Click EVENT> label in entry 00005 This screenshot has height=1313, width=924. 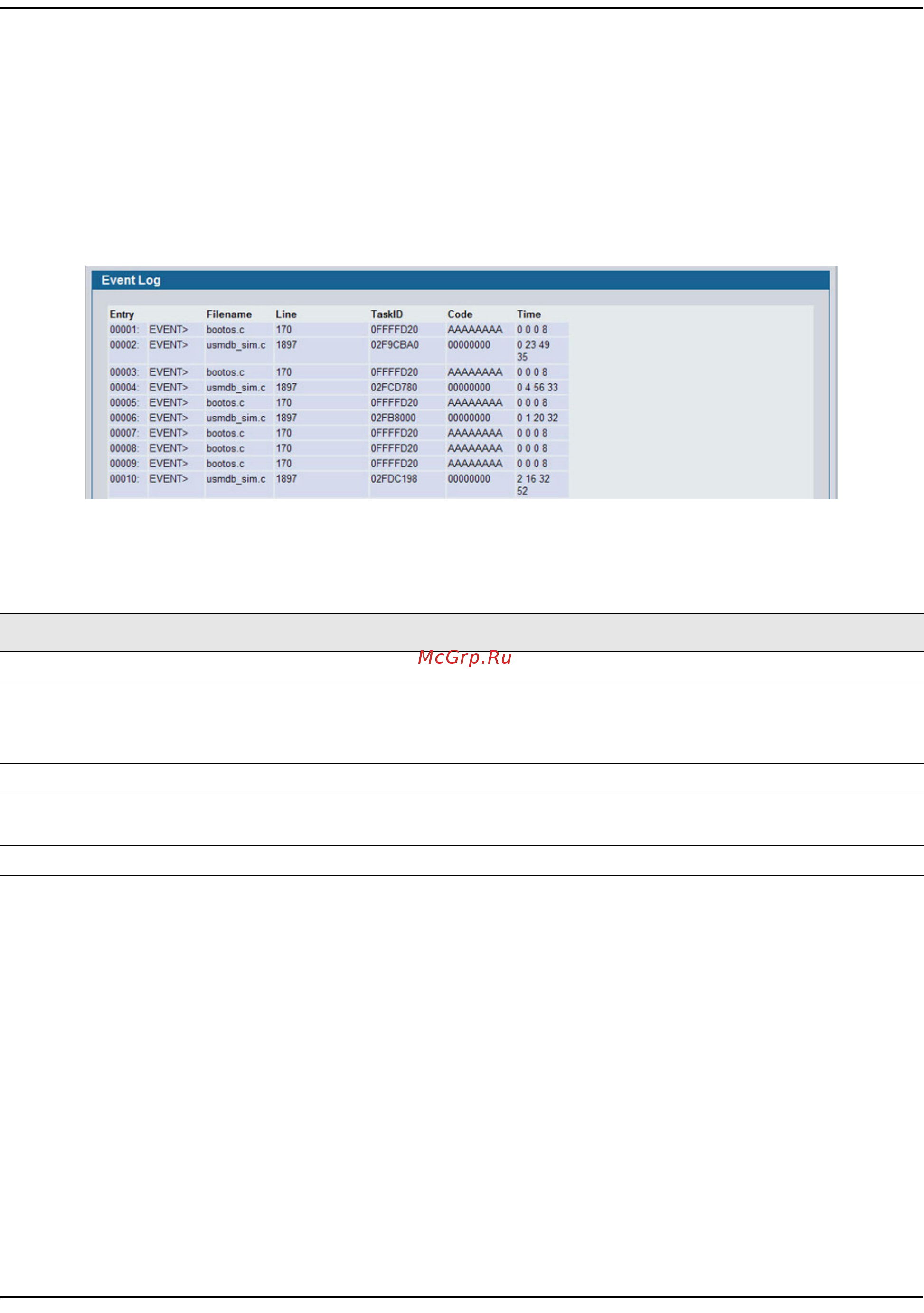point(169,402)
